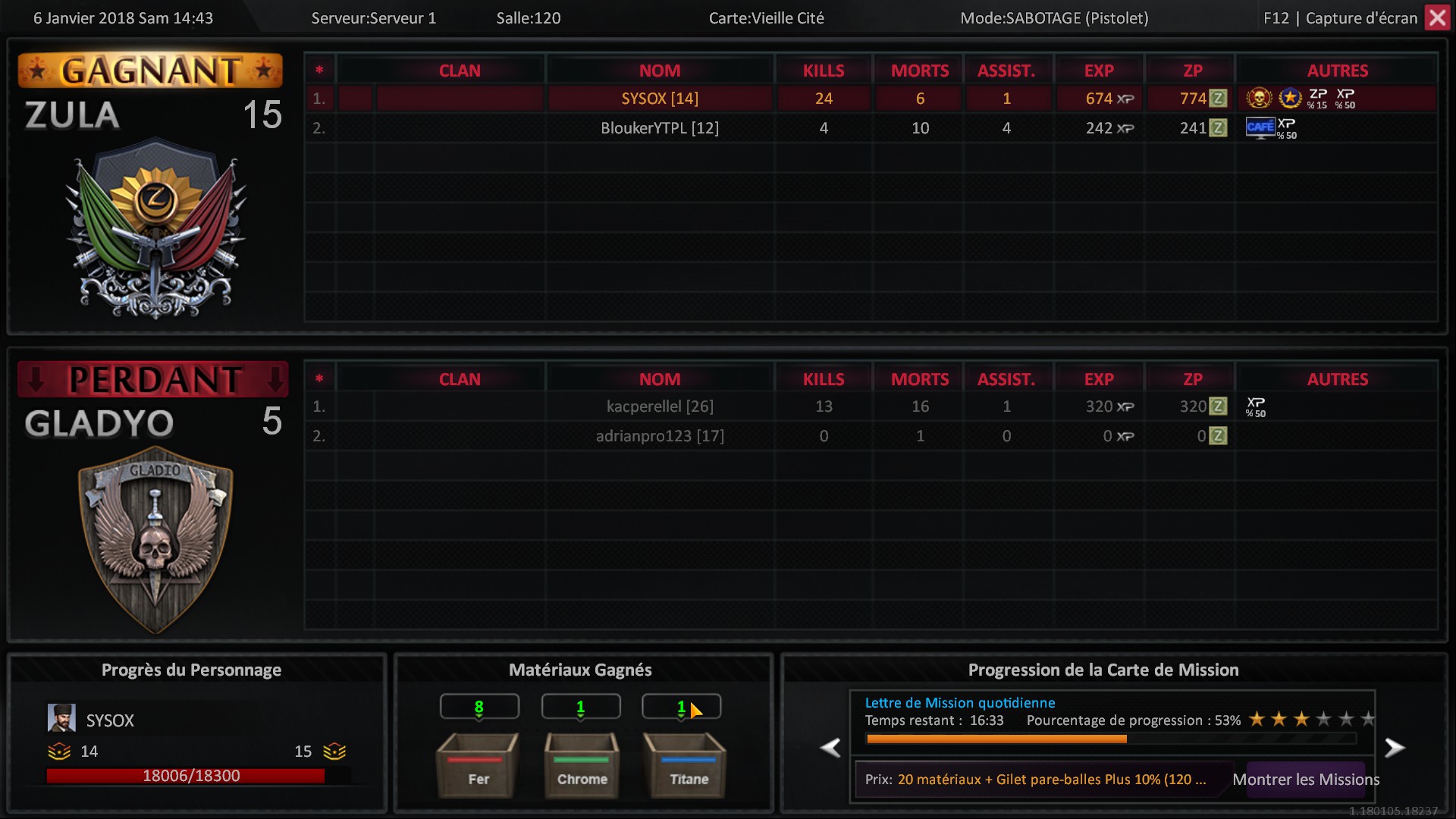Select player SYSOX [14] in winners list
Image resolution: width=1456 pixels, height=819 pixels.
(660, 99)
